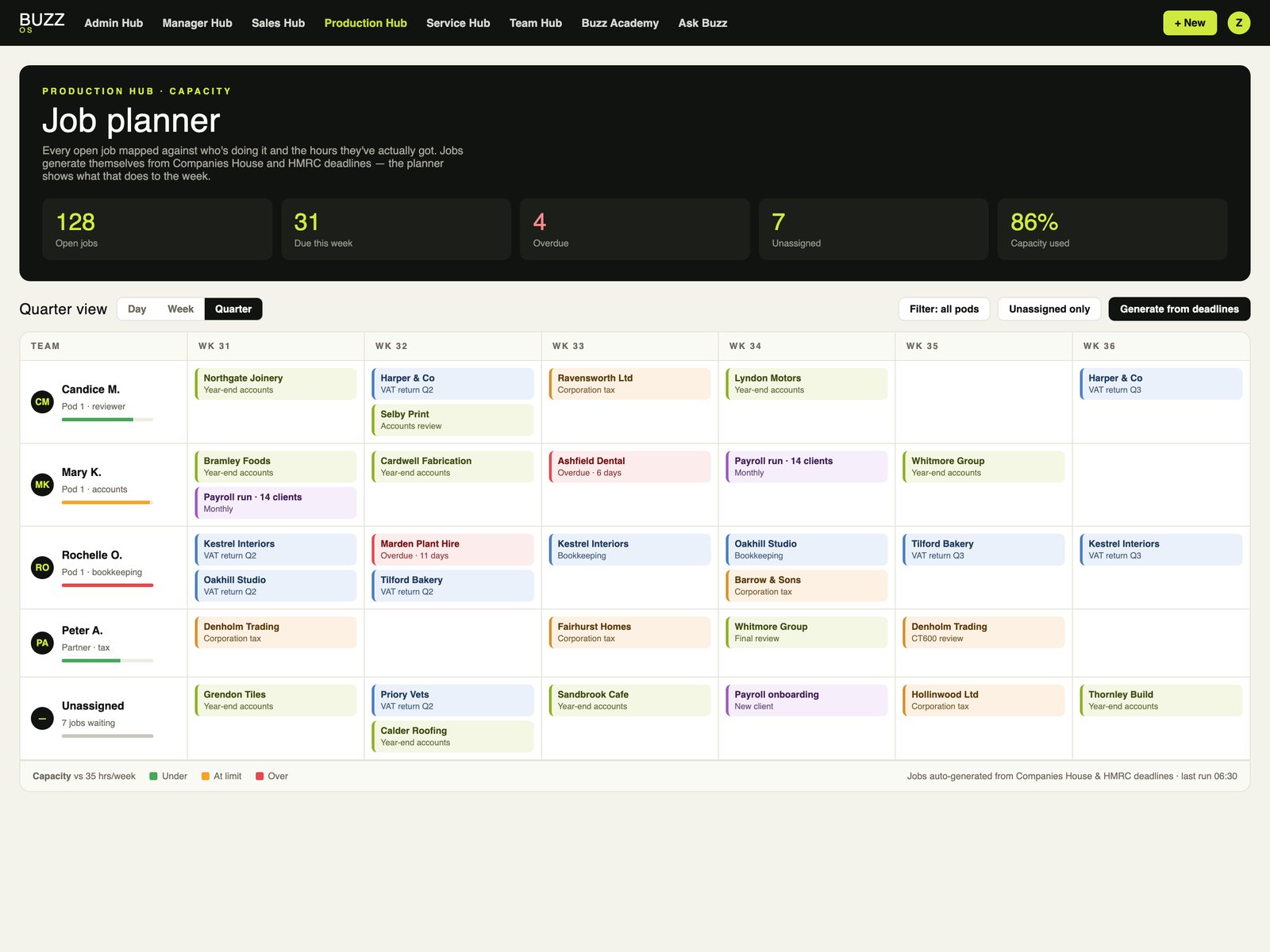
Task: Open Priory Vets VAT return Q2
Action: (x=453, y=701)
